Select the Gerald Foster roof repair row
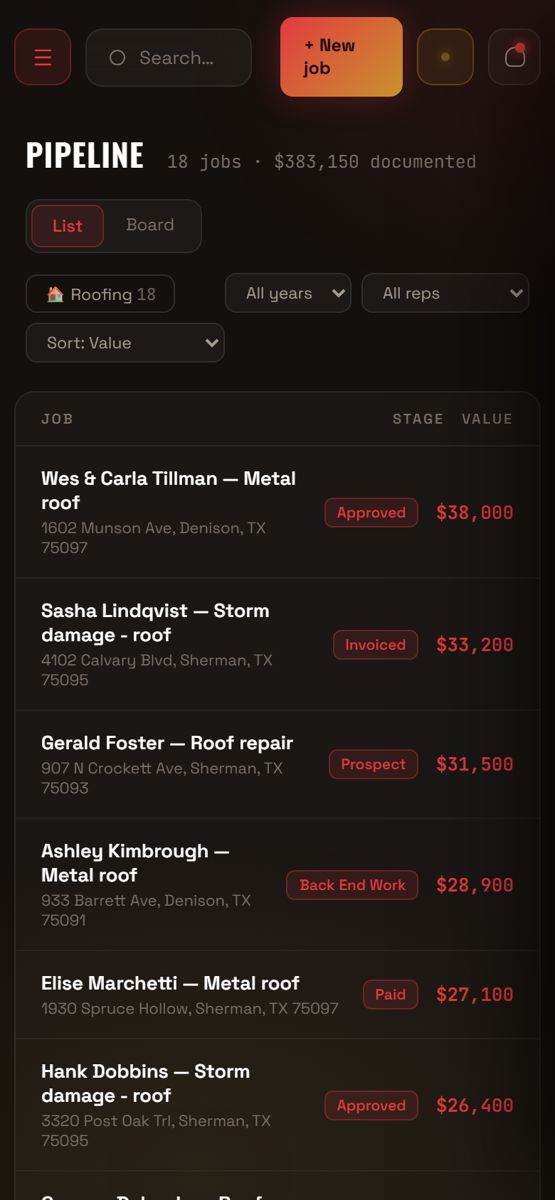Screen dimensions: 555x1200 277,764
